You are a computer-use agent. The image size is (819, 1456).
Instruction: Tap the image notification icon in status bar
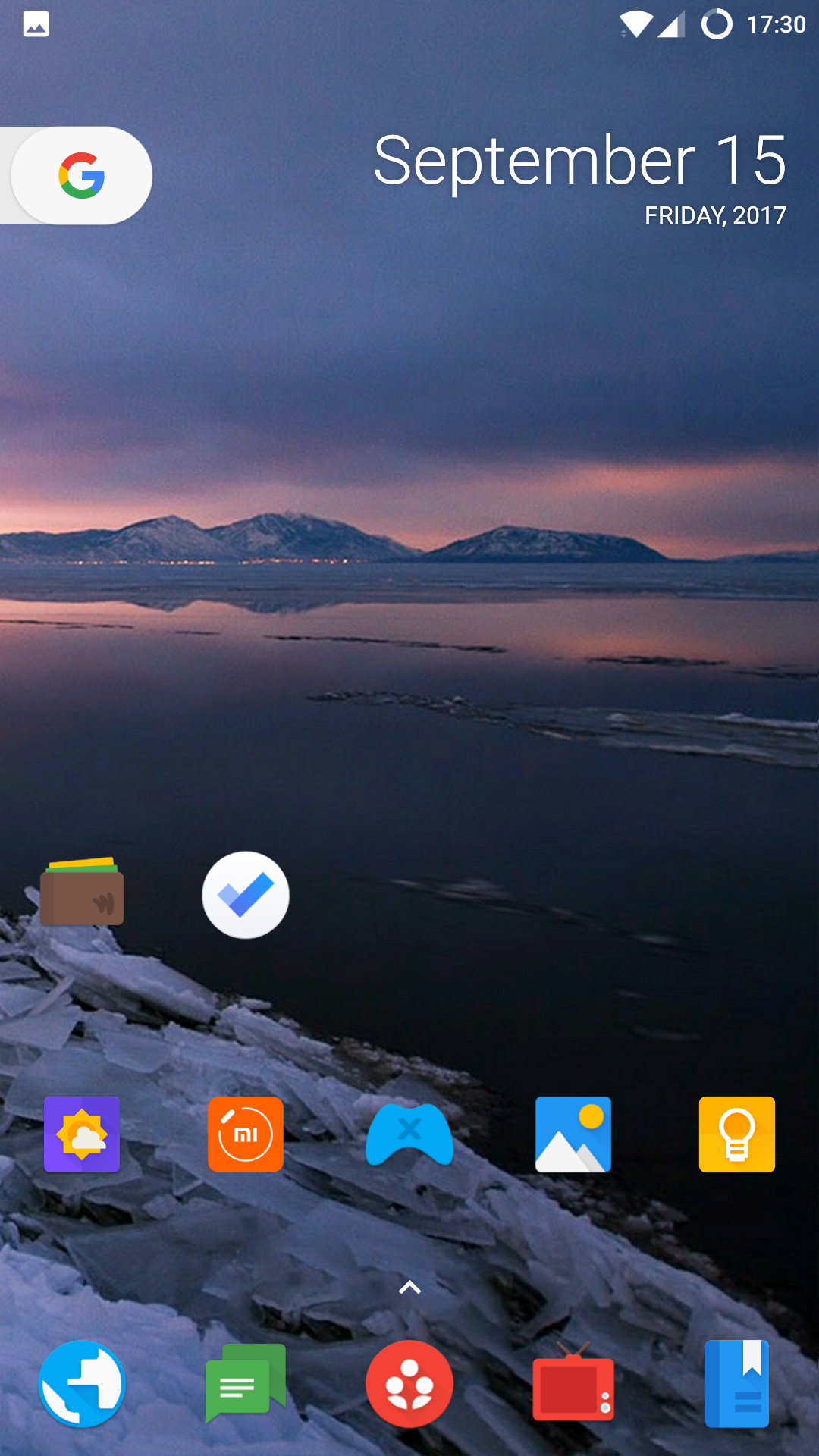pos(36,24)
